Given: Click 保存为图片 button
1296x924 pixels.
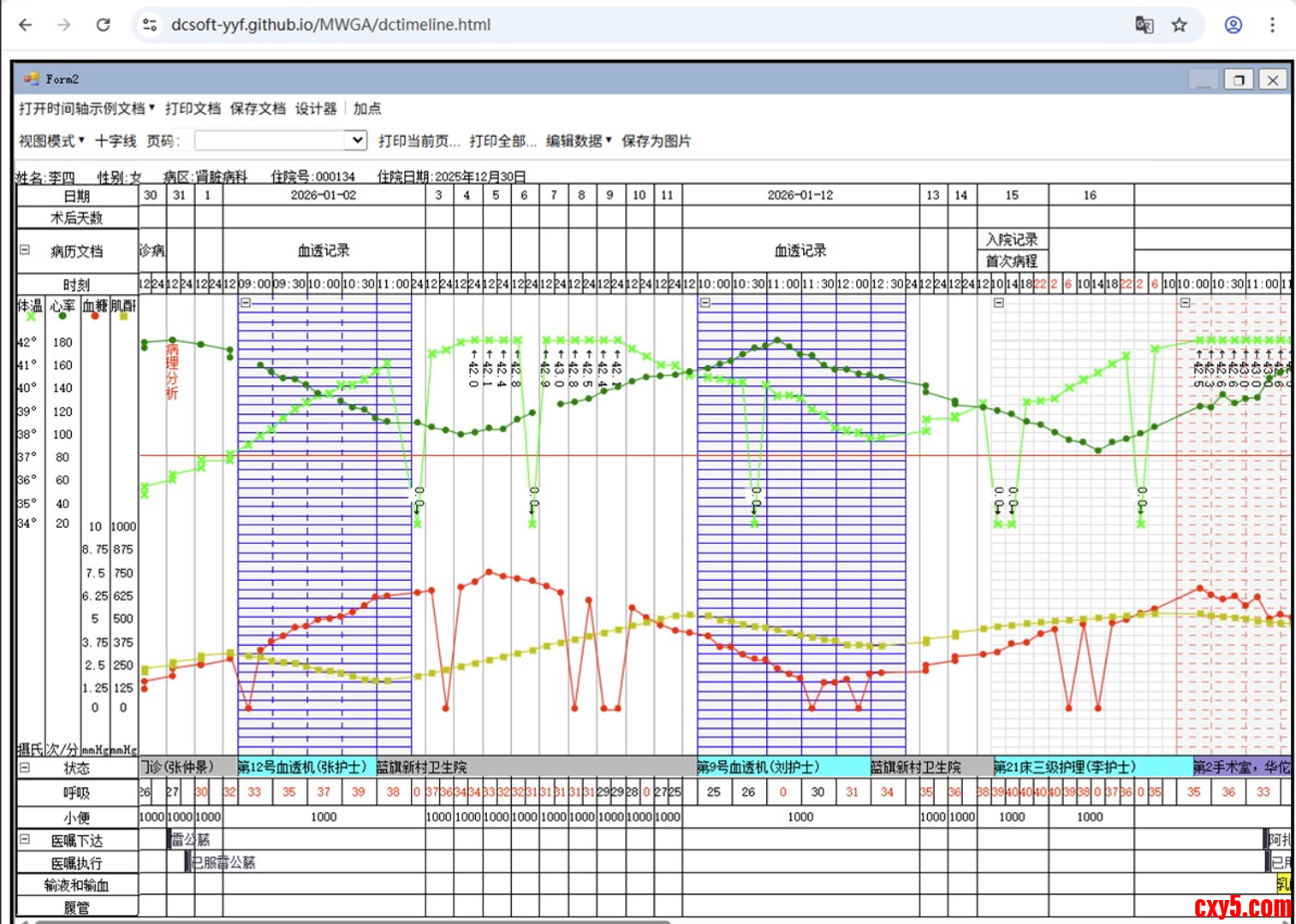Looking at the screenshot, I should click(x=656, y=141).
